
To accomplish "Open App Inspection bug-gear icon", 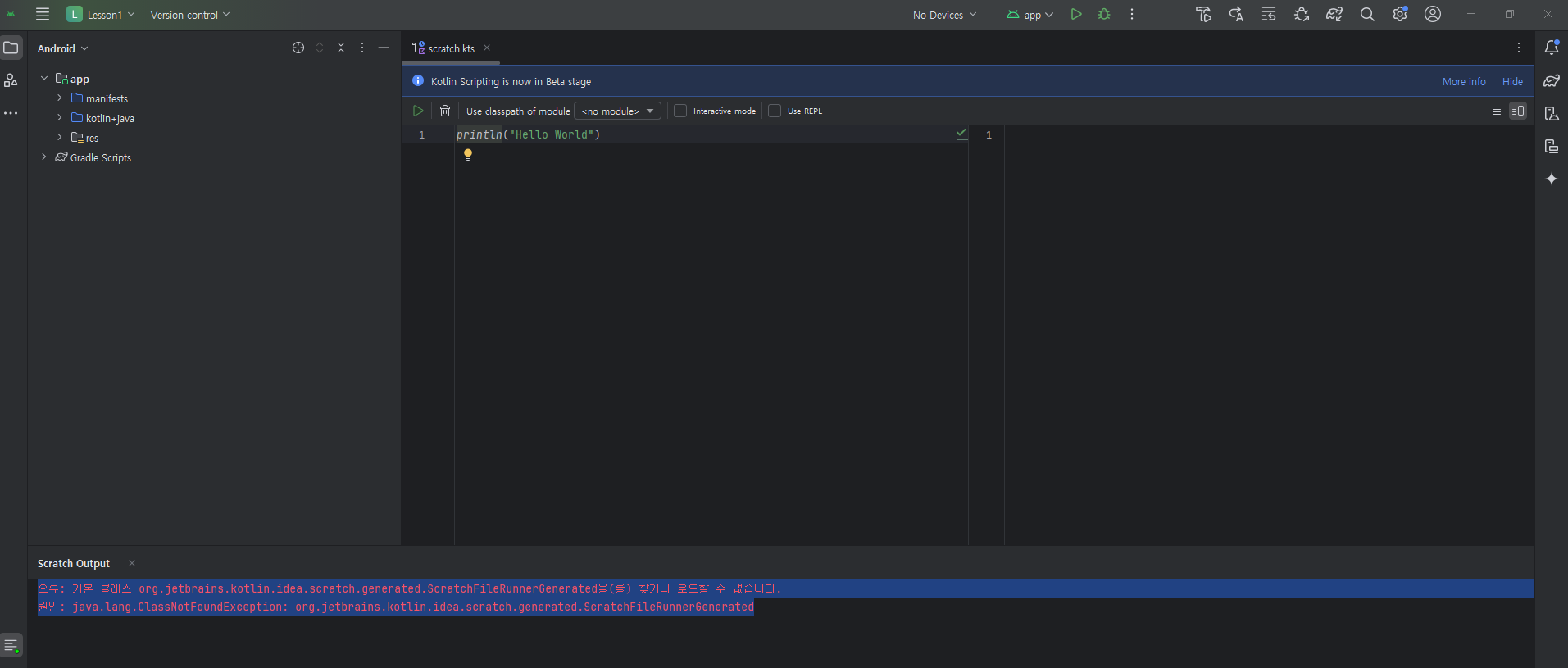I will click(1302, 14).
